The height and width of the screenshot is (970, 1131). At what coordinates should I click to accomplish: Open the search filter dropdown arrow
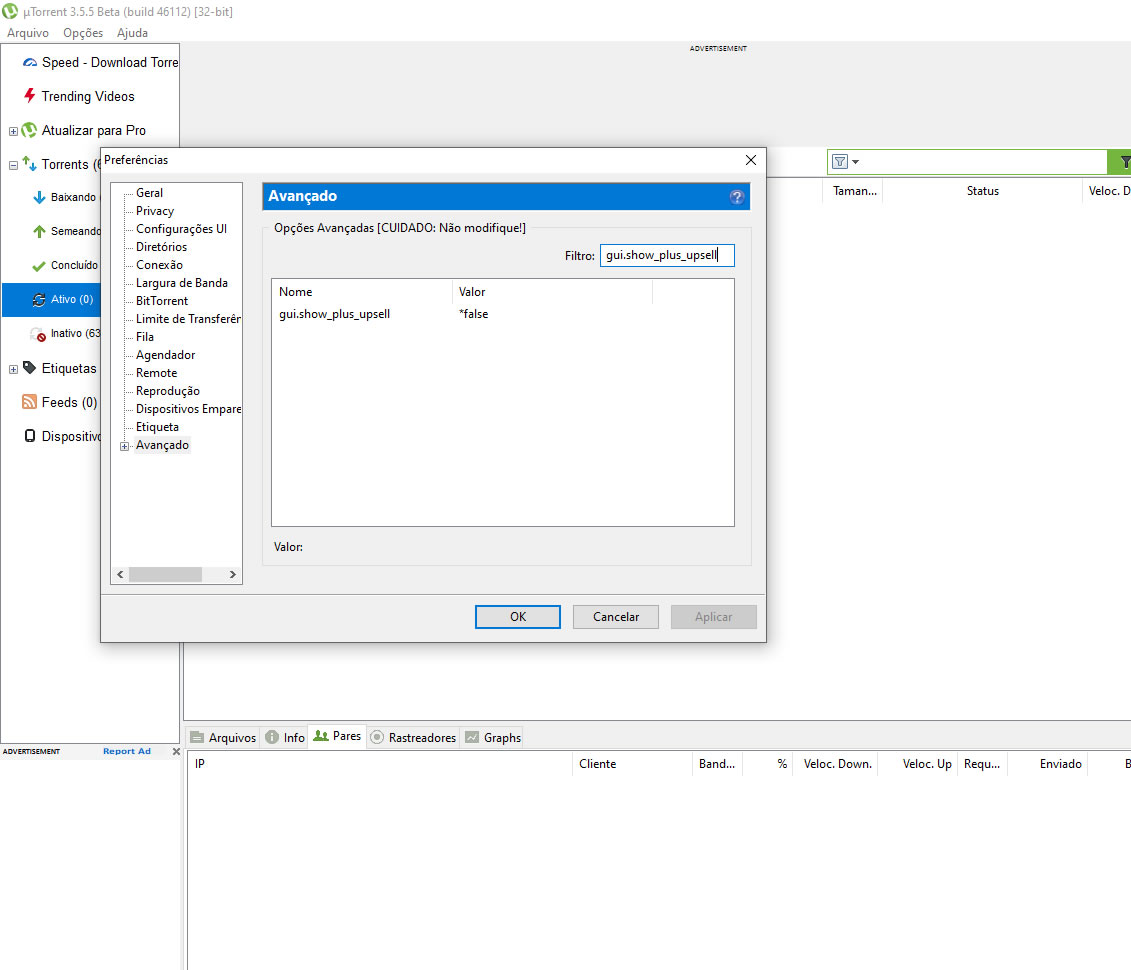pos(856,162)
